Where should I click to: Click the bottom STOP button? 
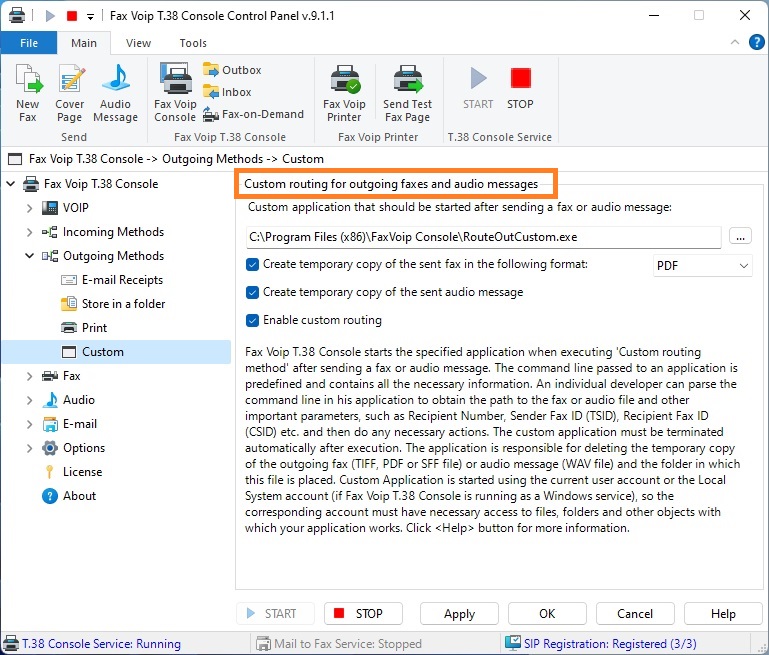tap(363, 614)
